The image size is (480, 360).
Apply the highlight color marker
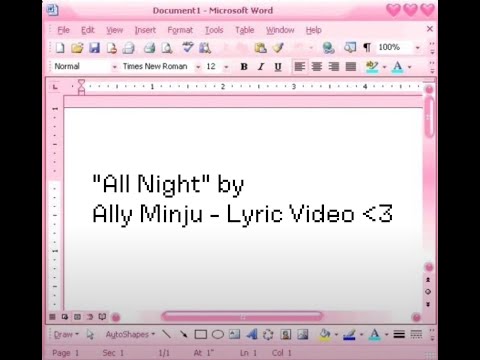point(372,67)
